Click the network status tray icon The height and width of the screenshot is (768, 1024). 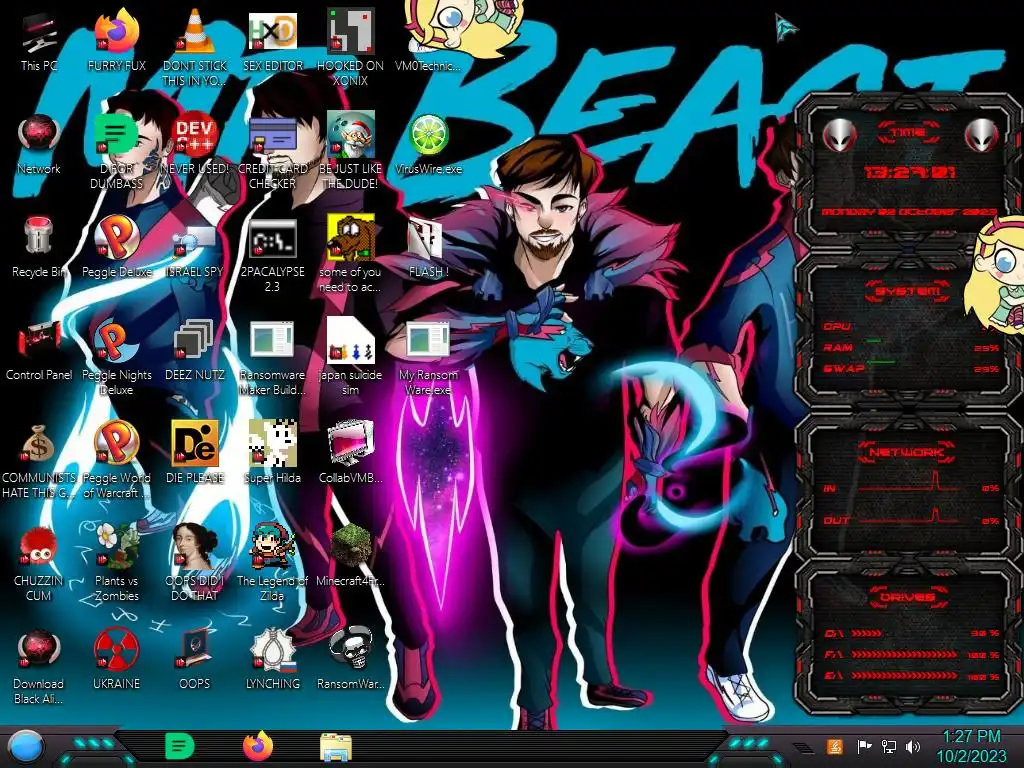point(889,746)
